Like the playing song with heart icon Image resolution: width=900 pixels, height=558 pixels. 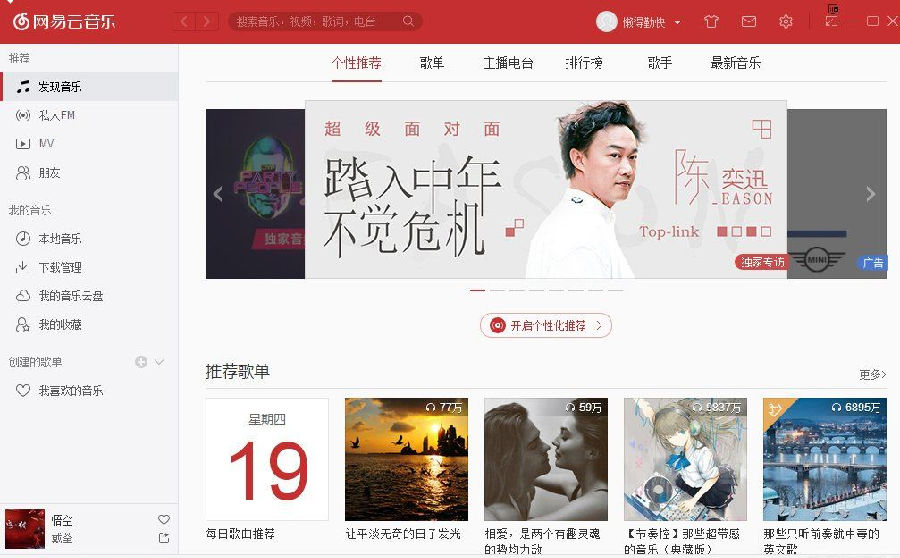(x=164, y=520)
